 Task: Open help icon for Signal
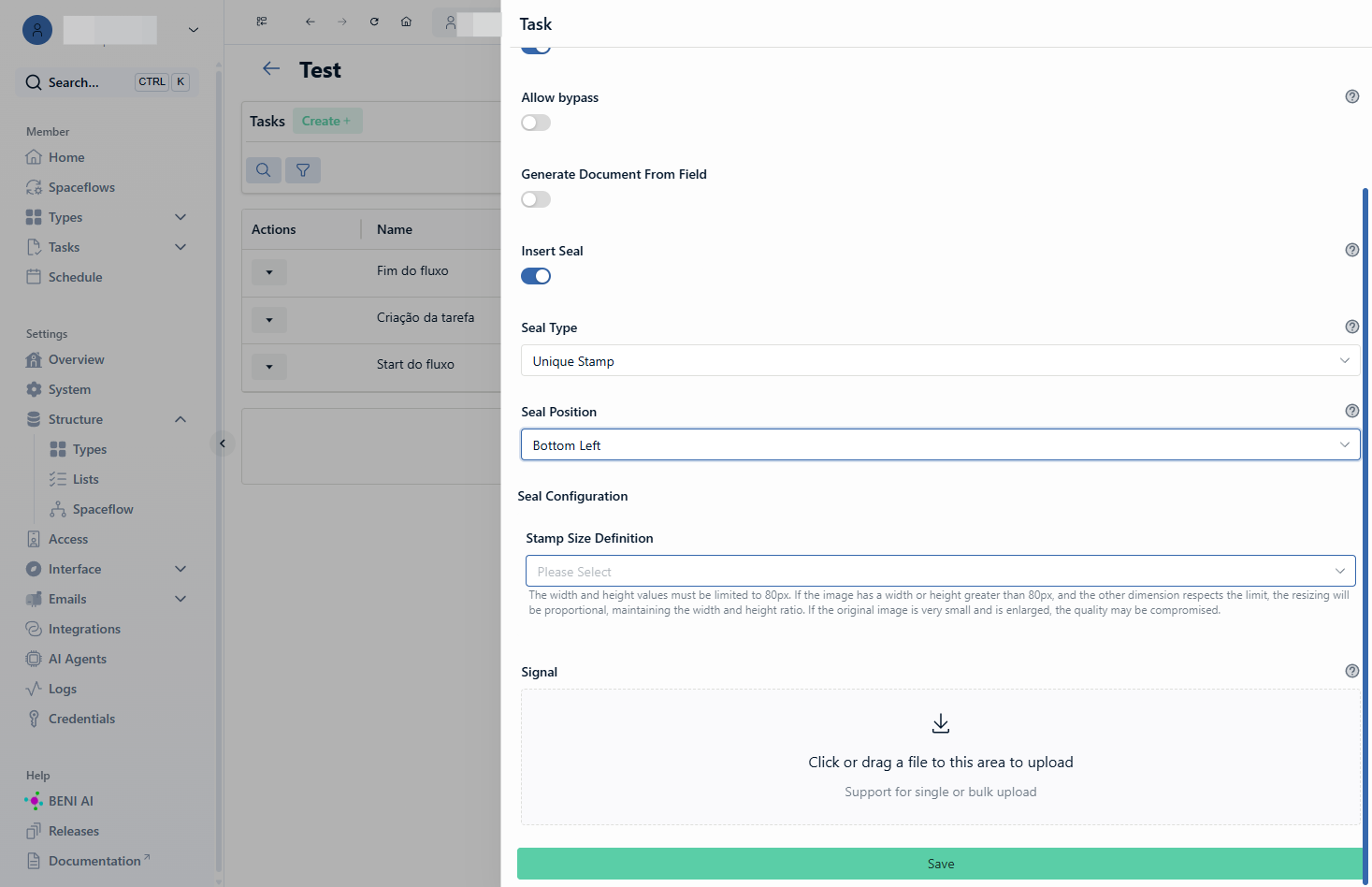pos(1352,671)
